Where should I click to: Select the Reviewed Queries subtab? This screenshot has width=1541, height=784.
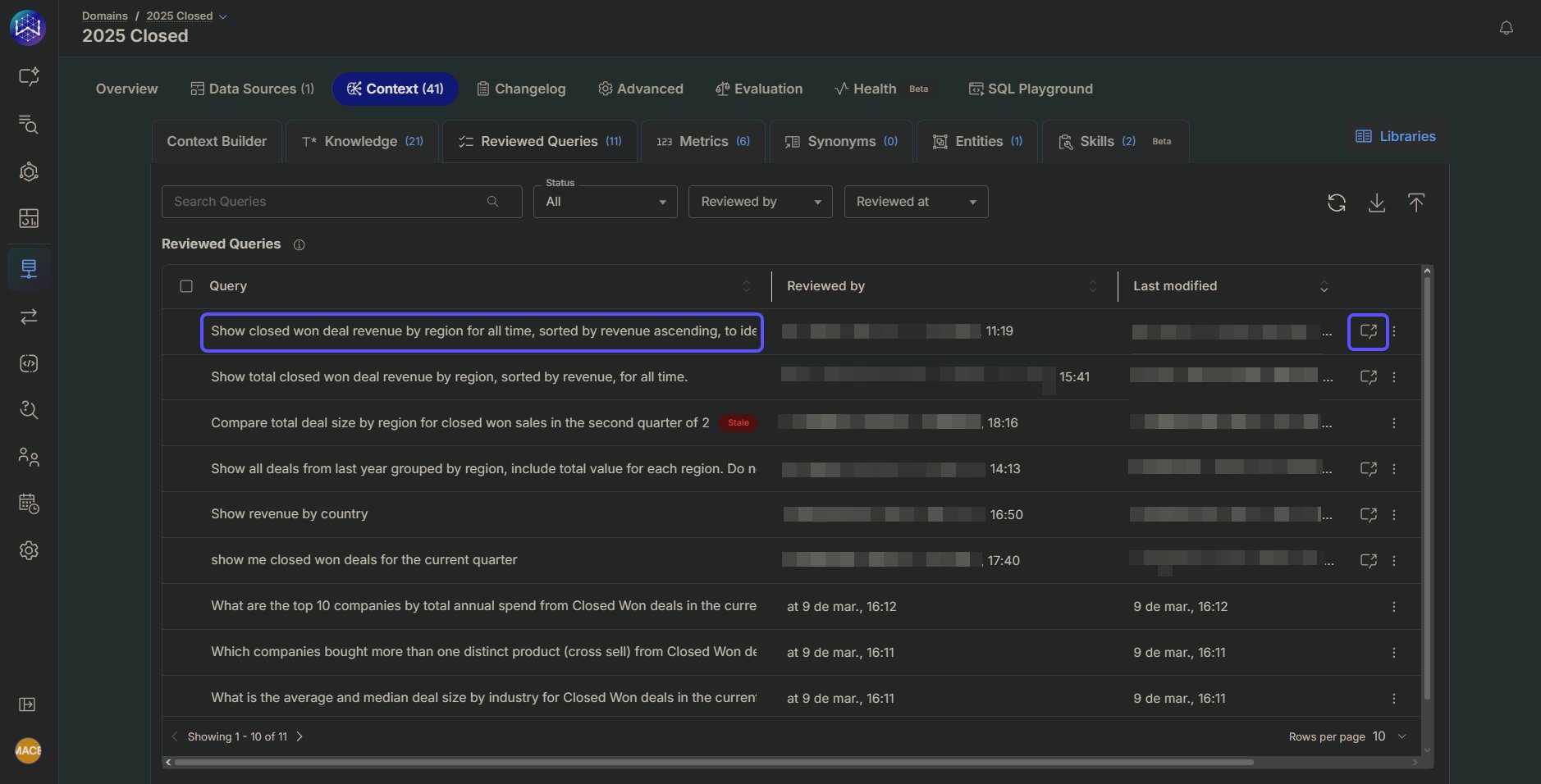(x=540, y=141)
